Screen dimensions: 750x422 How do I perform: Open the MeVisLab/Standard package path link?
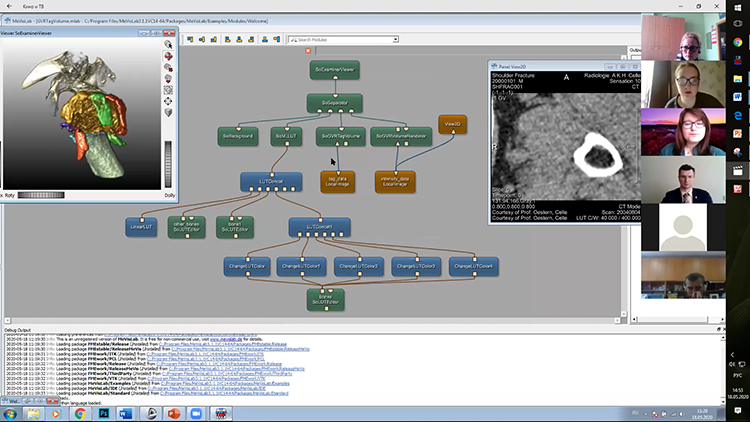pyautogui.click(x=224, y=393)
